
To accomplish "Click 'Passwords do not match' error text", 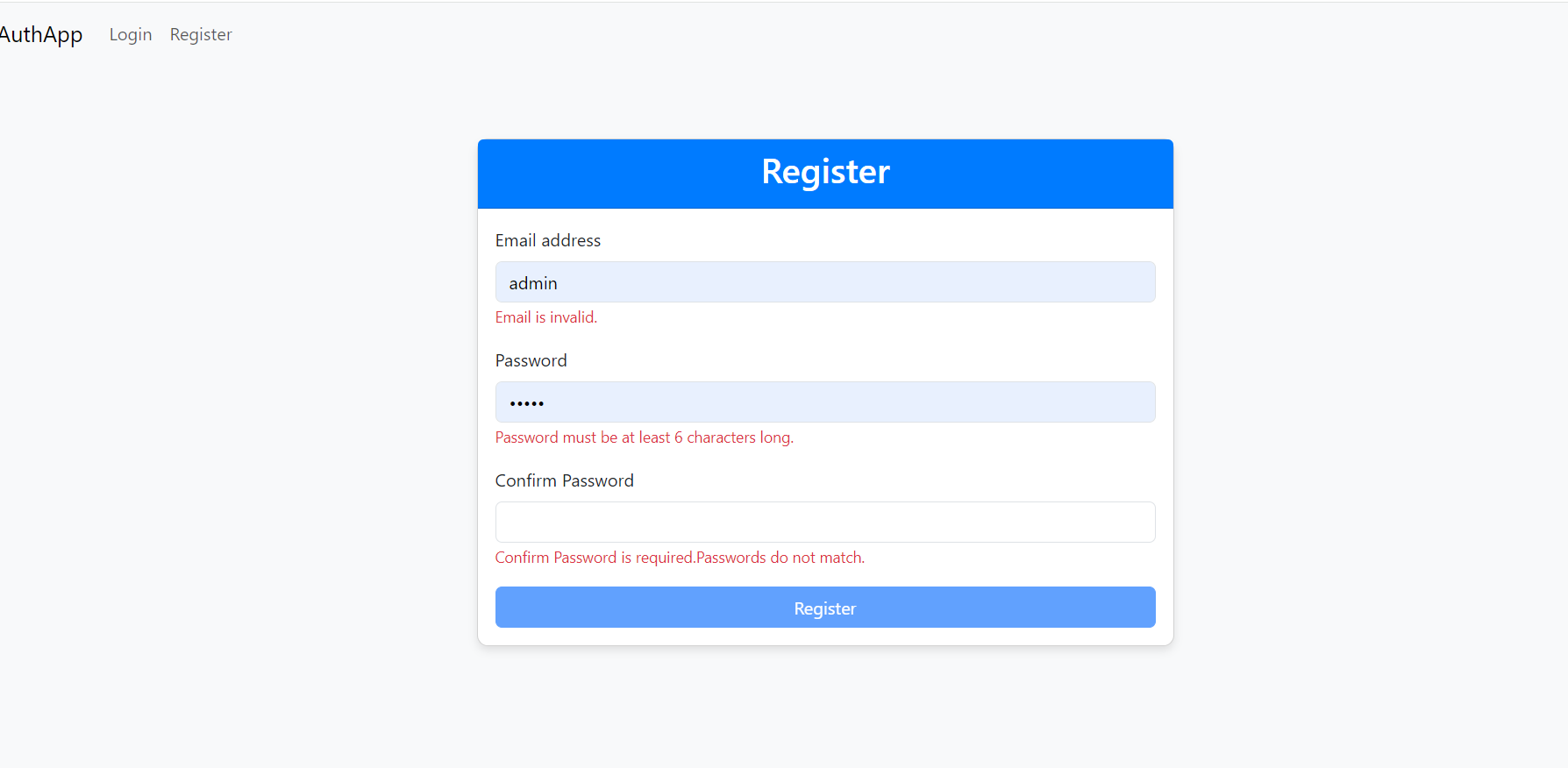I will [x=780, y=558].
